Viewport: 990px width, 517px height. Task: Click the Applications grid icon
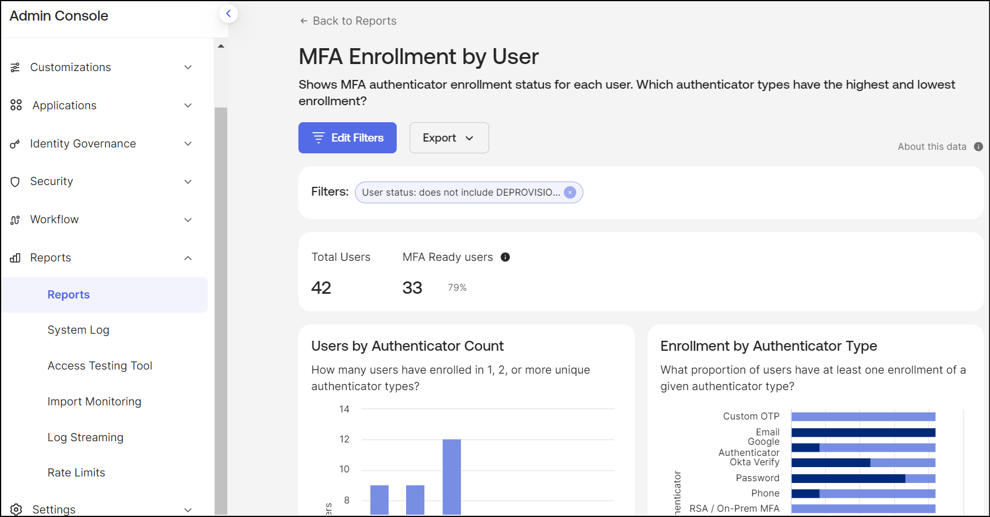click(x=16, y=105)
